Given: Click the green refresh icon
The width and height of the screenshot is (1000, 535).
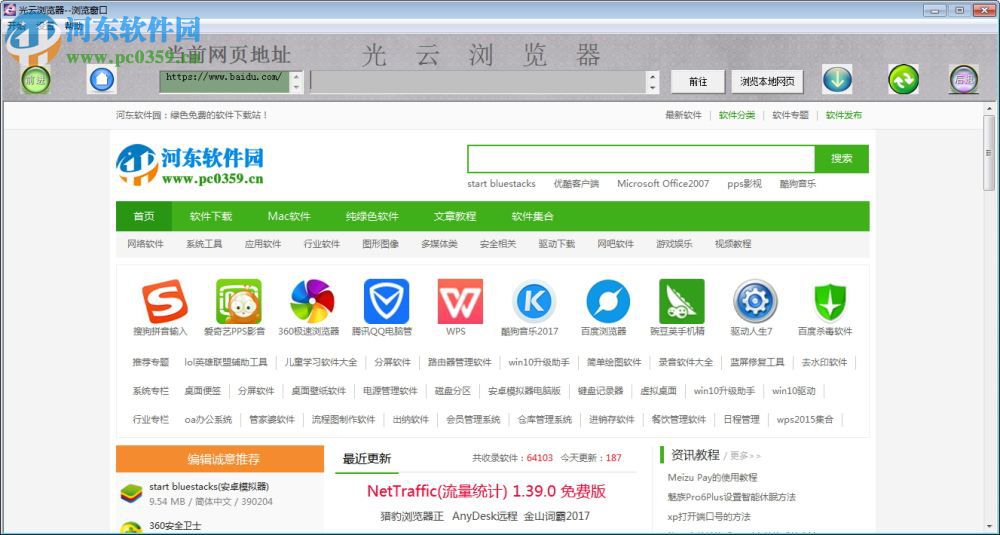Looking at the screenshot, I should [x=904, y=80].
